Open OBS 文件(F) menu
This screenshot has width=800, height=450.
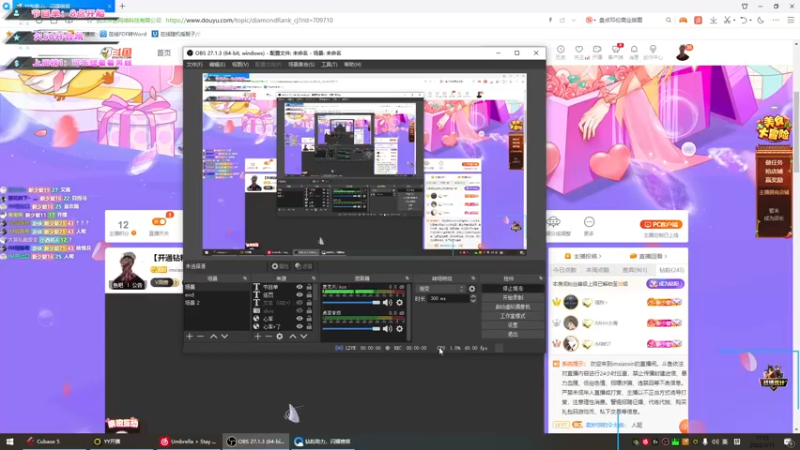194,65
